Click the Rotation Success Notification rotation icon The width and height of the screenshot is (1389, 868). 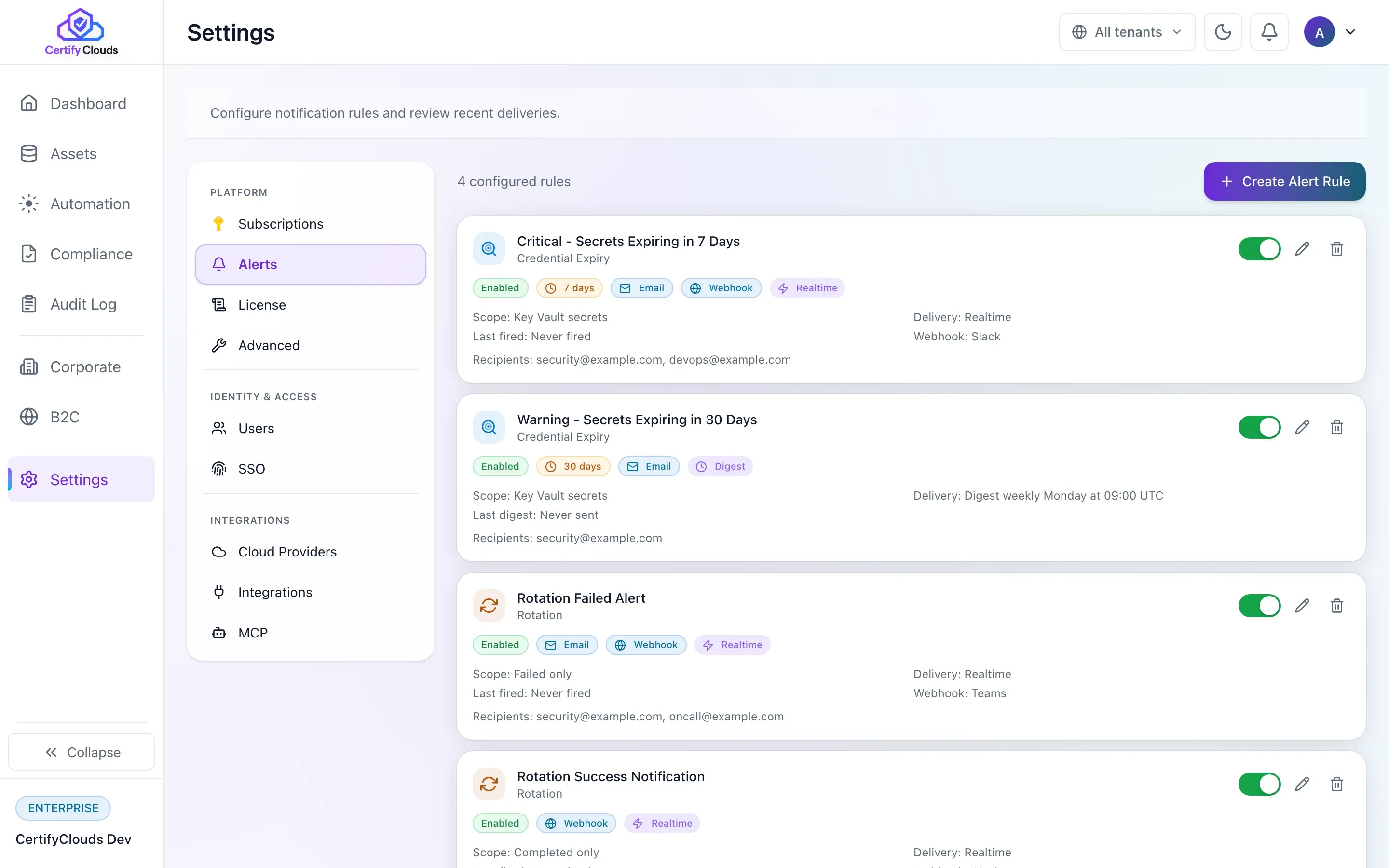click(x=489, y=784)
